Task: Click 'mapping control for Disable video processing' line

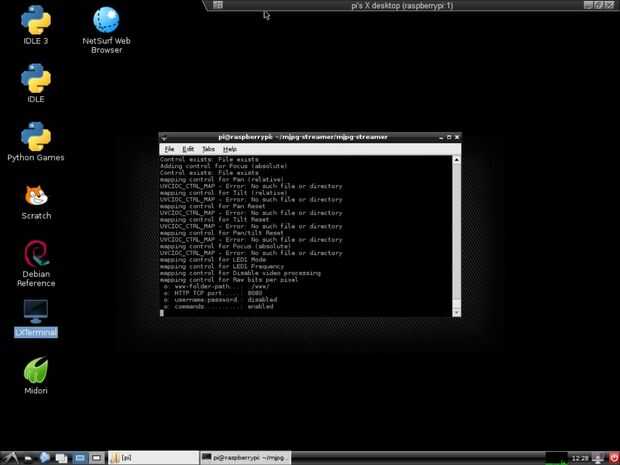Action: [240, 273]
